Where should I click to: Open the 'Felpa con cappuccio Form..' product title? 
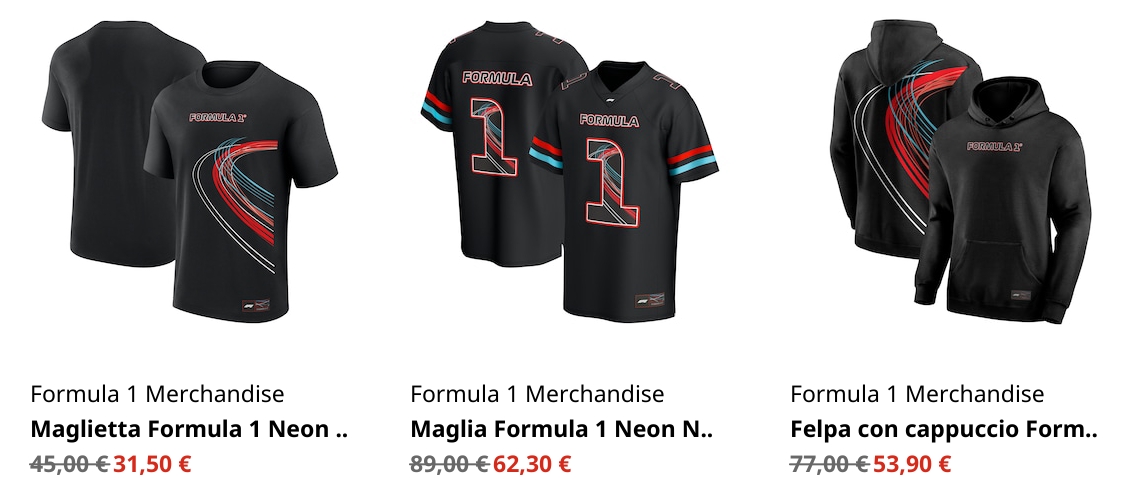point(944,430)
